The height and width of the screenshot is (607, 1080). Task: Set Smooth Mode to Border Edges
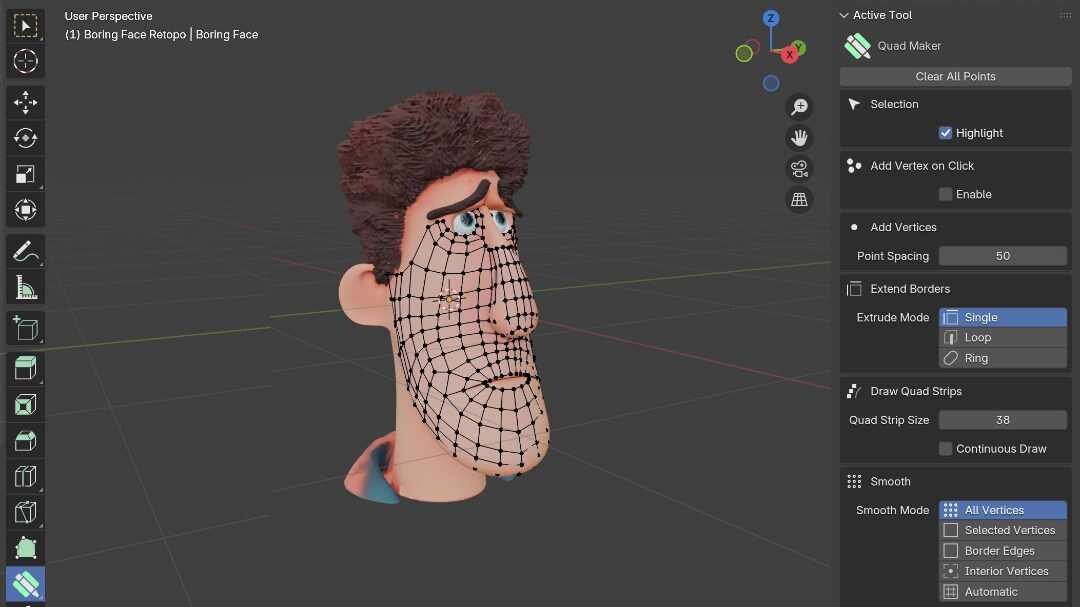tap(1003, 551)
